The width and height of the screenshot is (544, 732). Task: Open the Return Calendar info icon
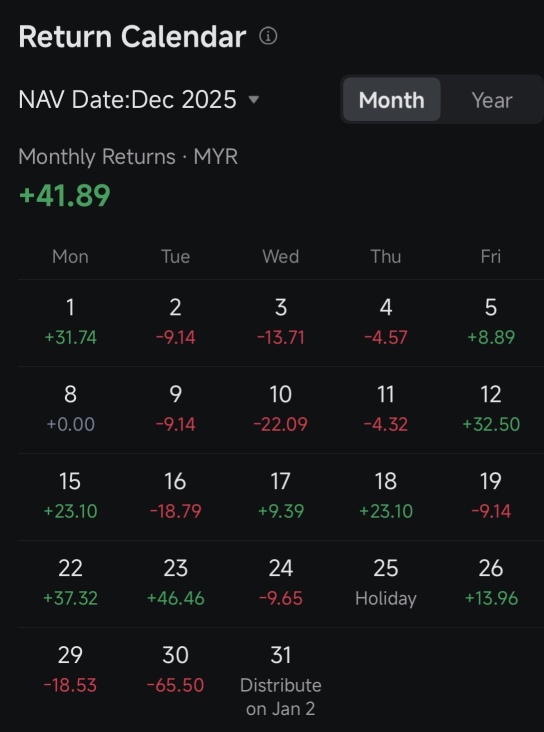[268, 36]
